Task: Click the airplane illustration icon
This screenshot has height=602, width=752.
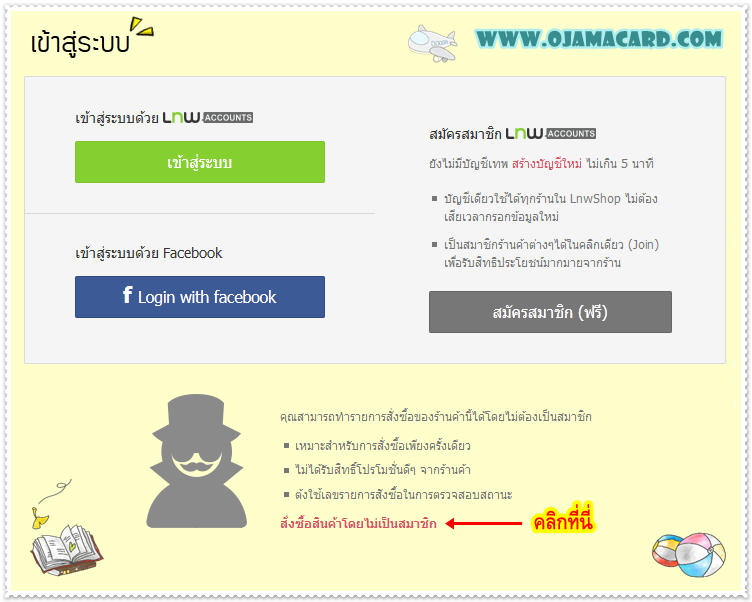Action: (x=432, y=44)
